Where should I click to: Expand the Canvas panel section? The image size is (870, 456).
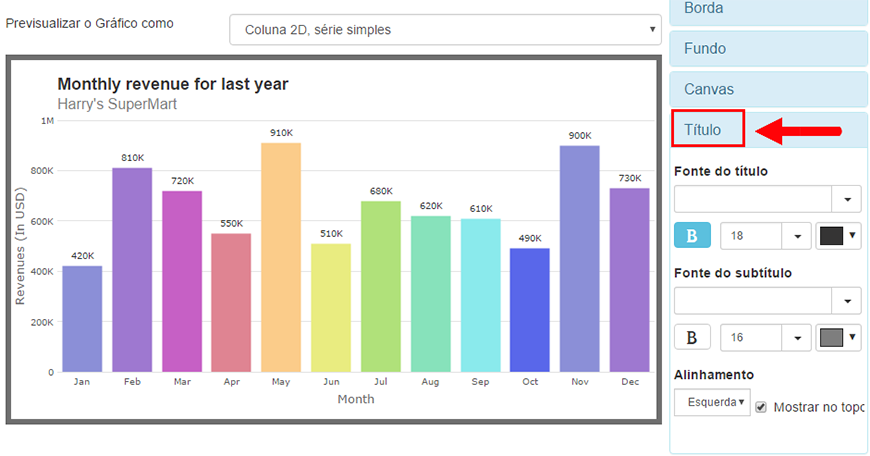[x=768, y=89]
